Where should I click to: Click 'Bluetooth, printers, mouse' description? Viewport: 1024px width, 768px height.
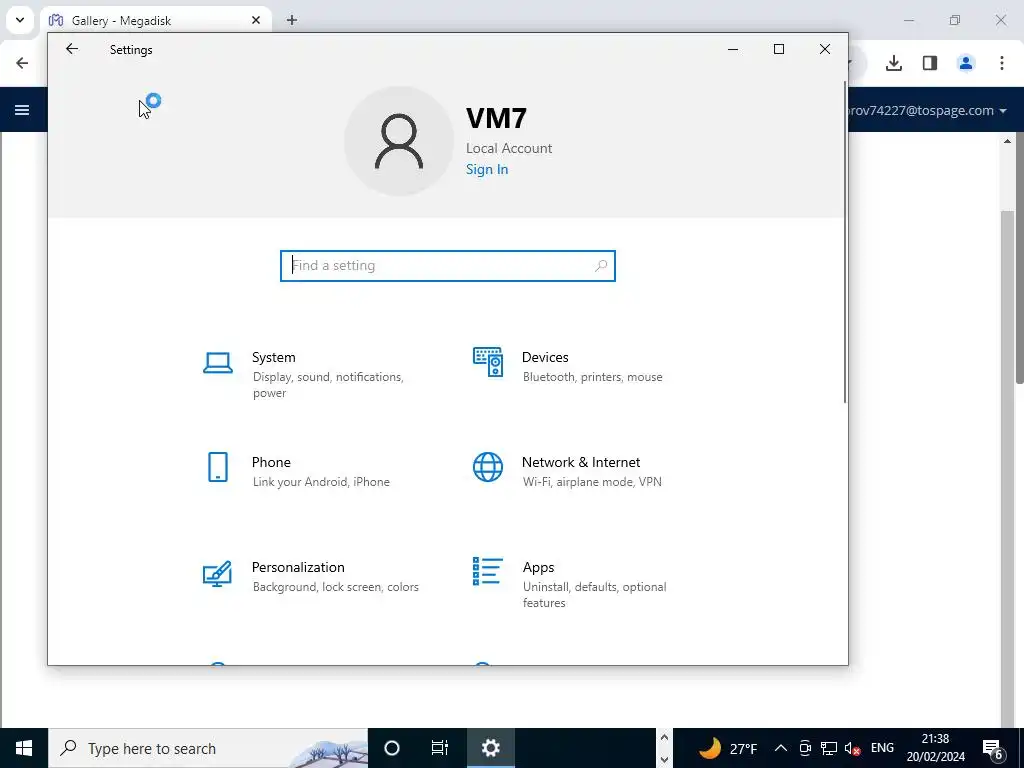tap(592, 377)
